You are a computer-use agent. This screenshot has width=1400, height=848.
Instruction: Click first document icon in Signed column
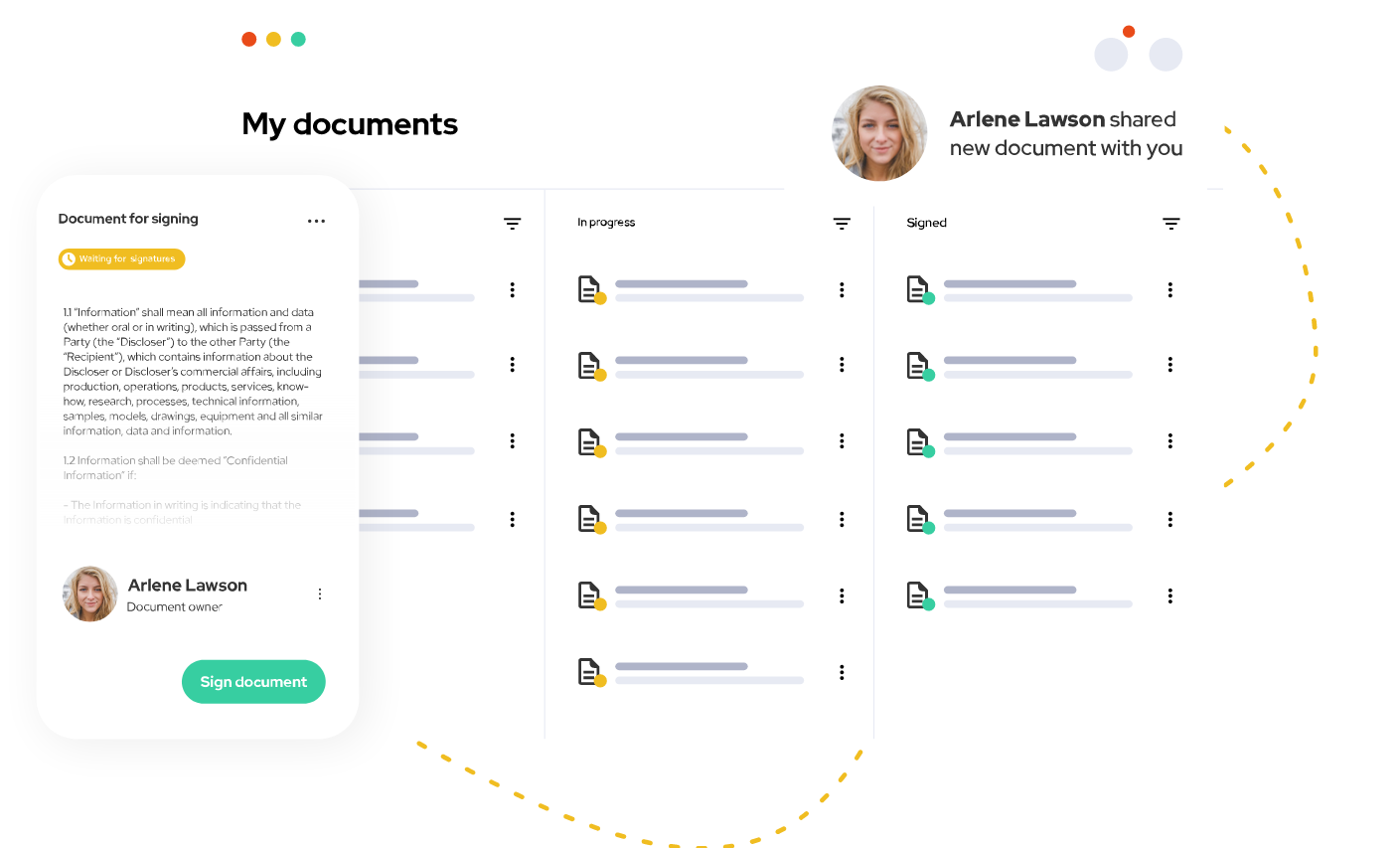919,289
